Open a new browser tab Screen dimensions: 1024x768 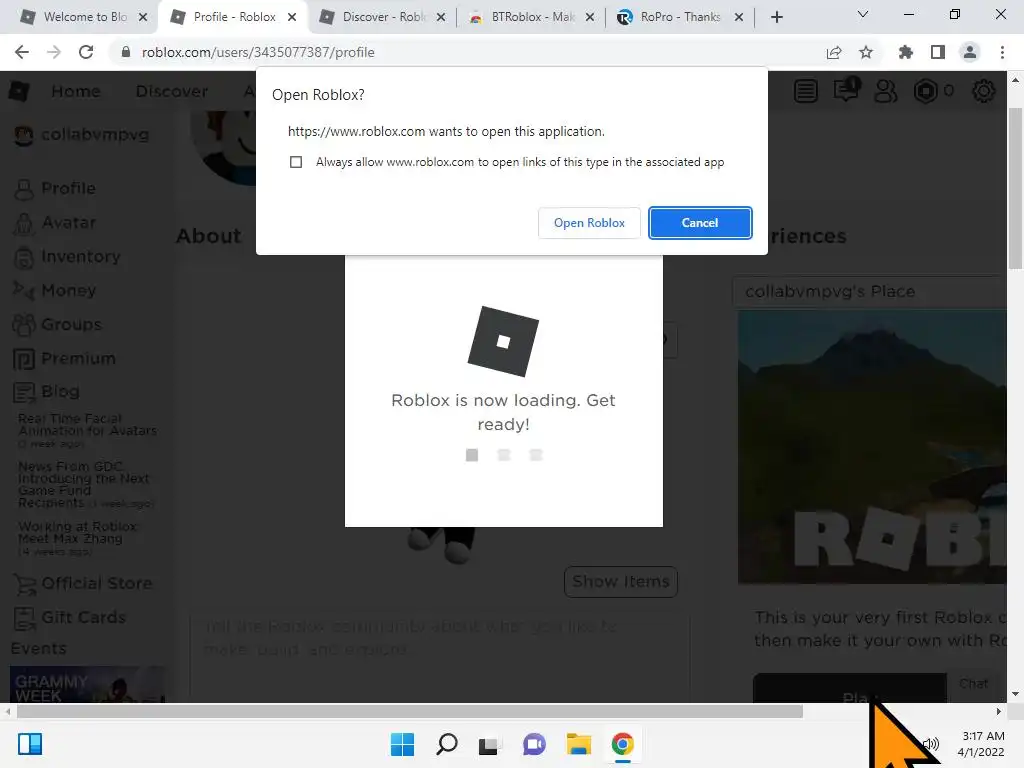tap(776, 17)
